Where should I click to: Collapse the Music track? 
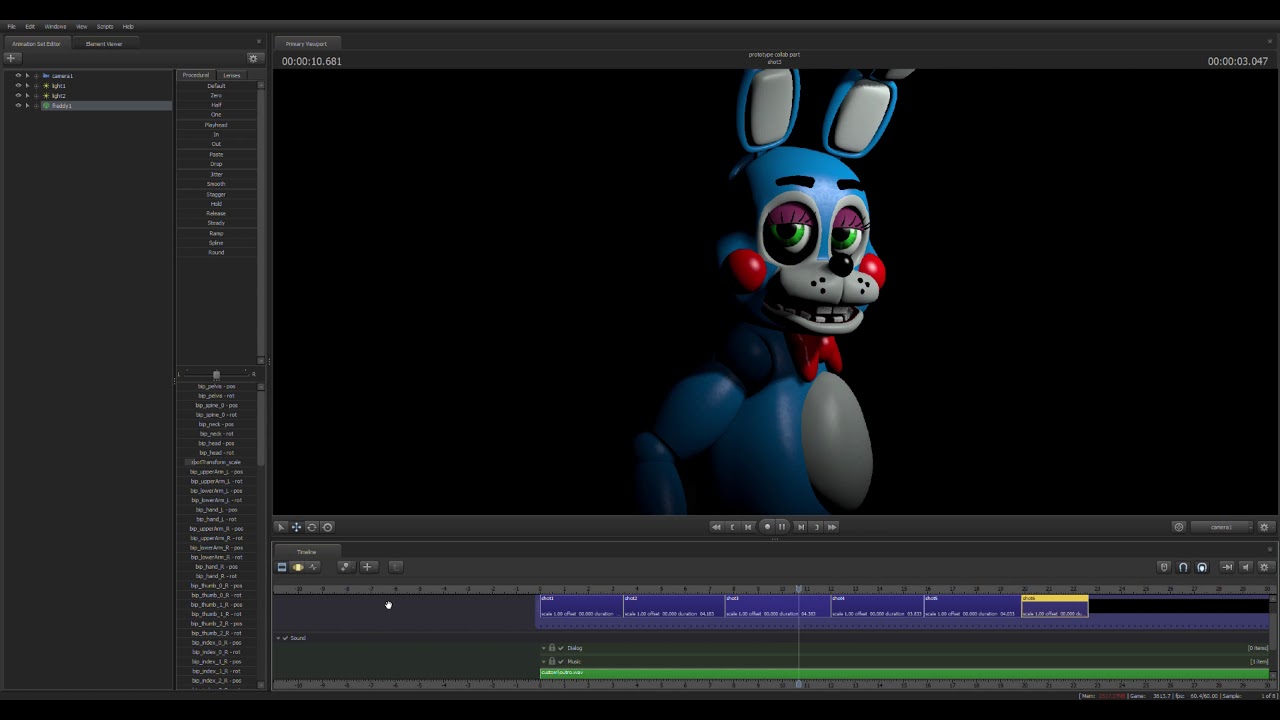[x=544, y=661]
